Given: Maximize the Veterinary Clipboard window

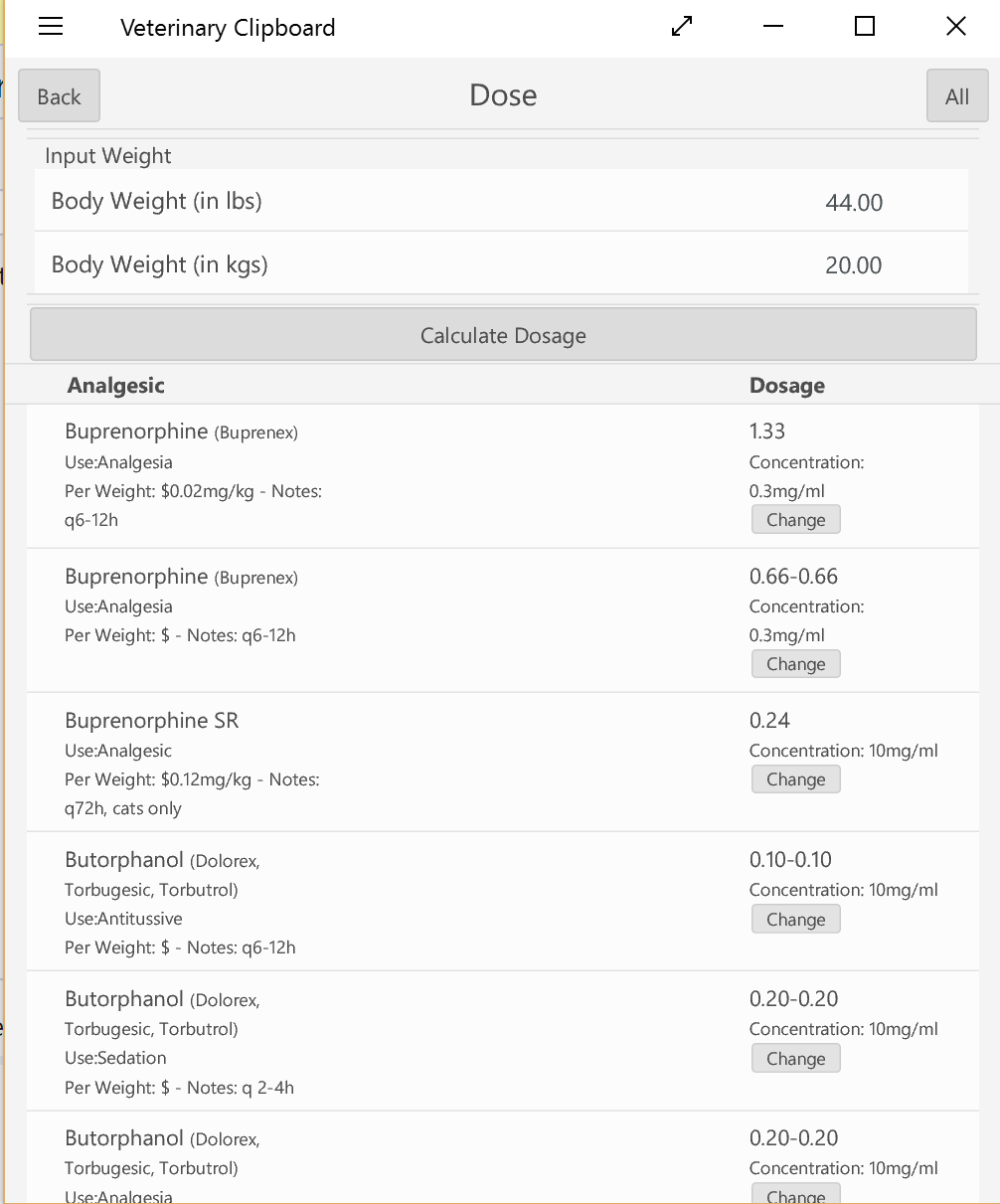Looking at the screenshot, I should pyautogui.click(x=865, y=27).
